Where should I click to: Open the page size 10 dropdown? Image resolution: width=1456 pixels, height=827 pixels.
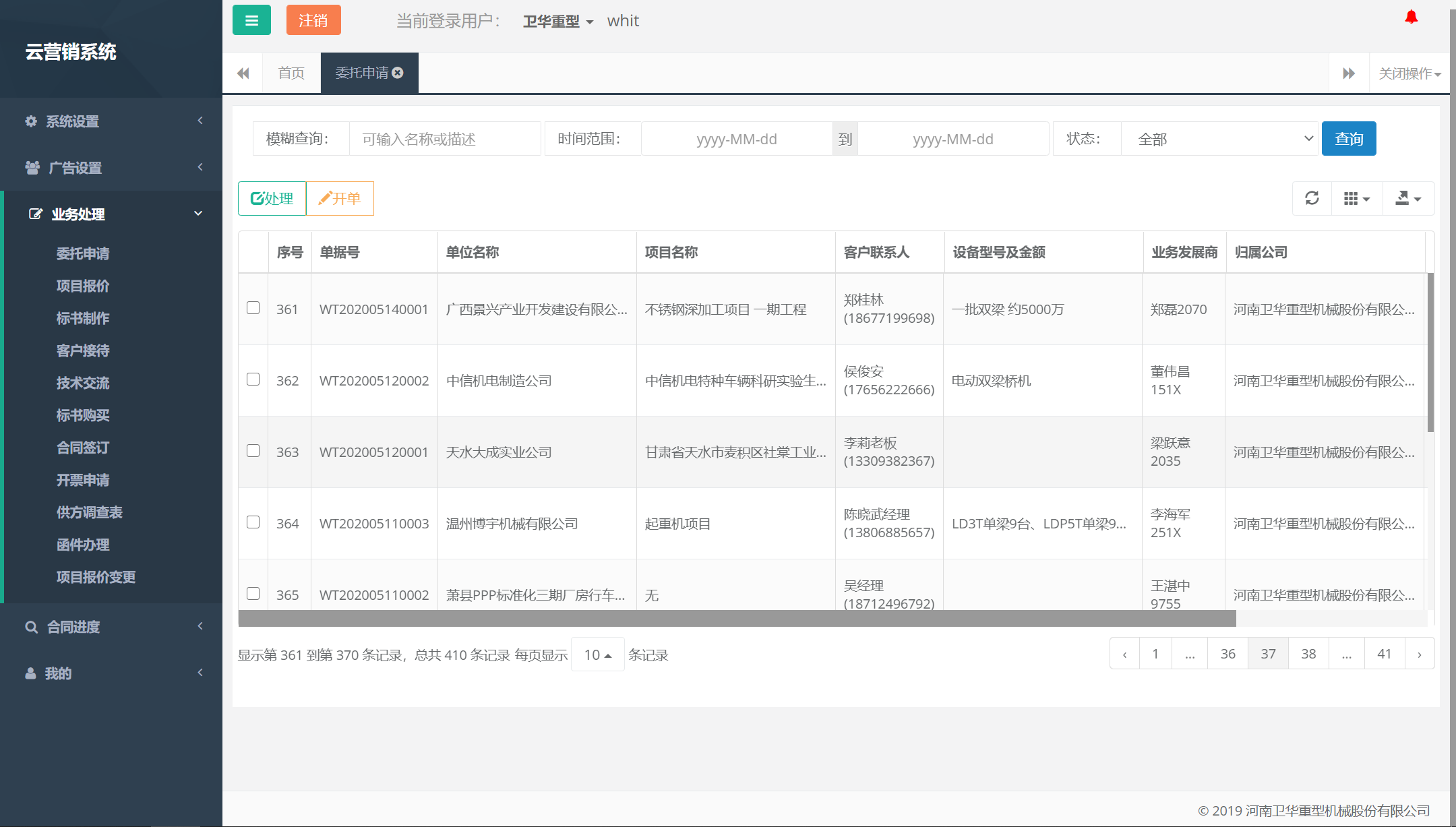tap(597, 654)
